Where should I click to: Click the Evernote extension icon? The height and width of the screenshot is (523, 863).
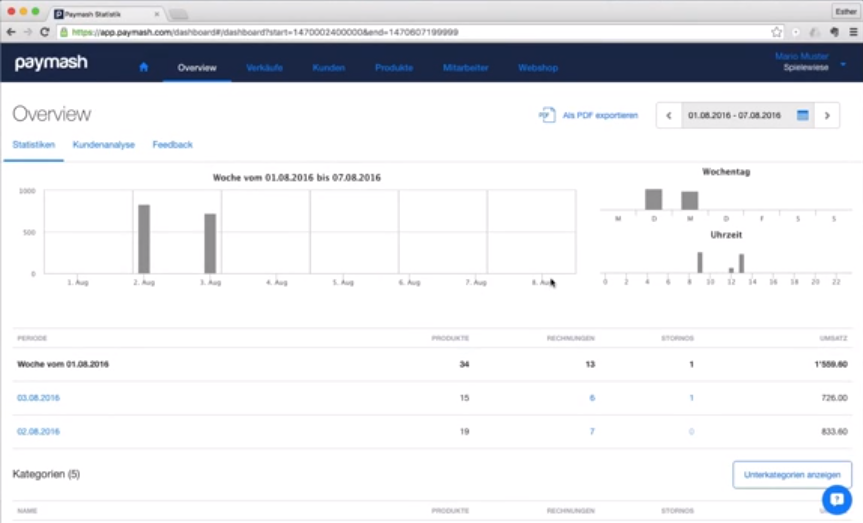pos(834,32)
